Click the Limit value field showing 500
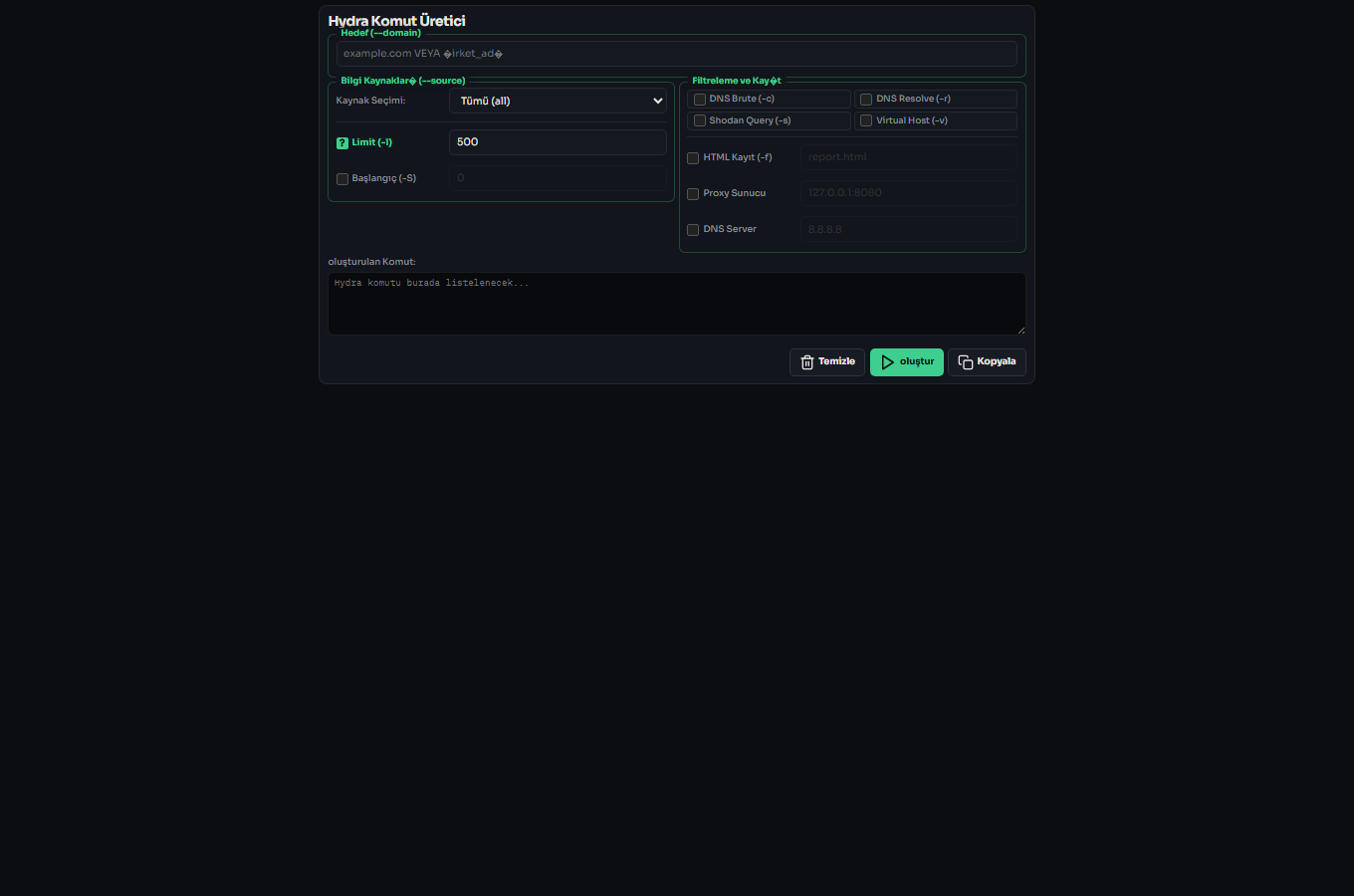Screen dimensions: 1354x896 (x=558, y=142)
